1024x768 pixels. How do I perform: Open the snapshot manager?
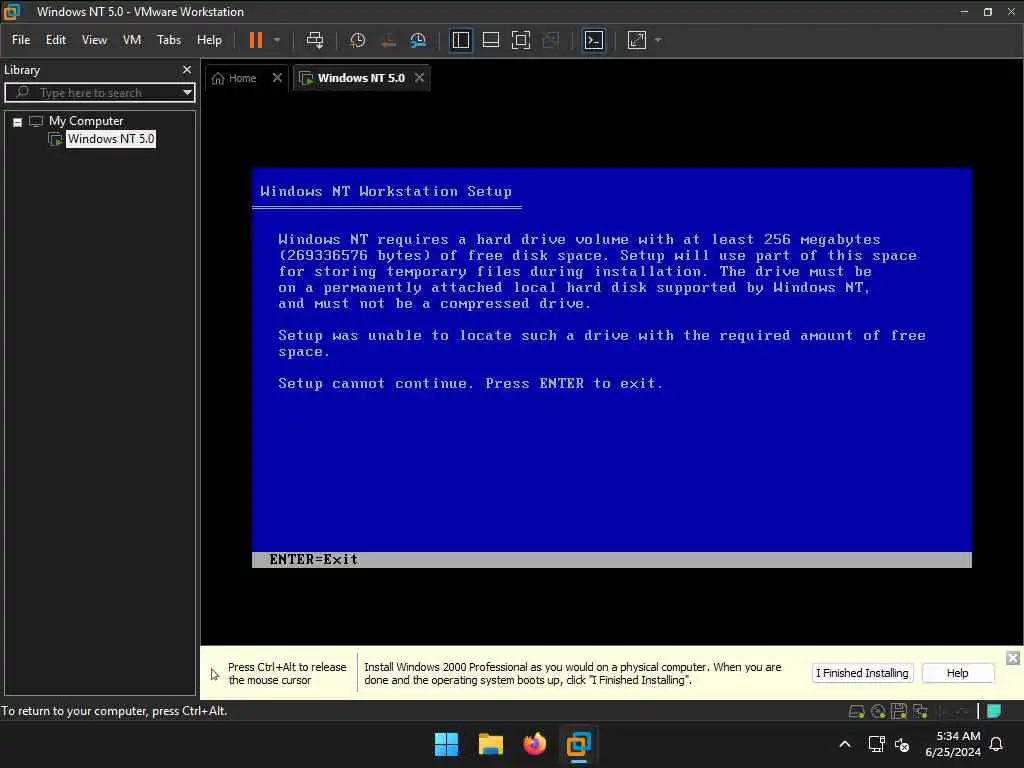point(418,40)
